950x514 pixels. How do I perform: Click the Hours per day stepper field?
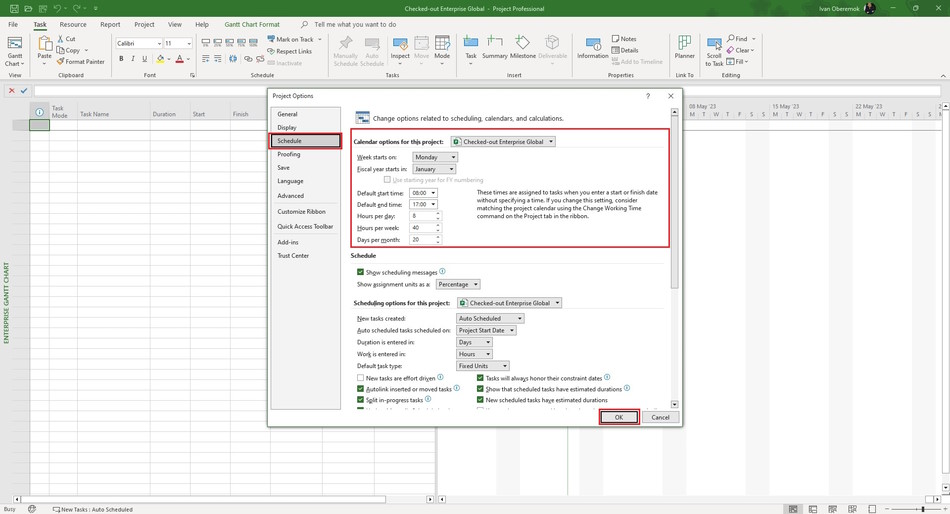[x=426, y=216]
